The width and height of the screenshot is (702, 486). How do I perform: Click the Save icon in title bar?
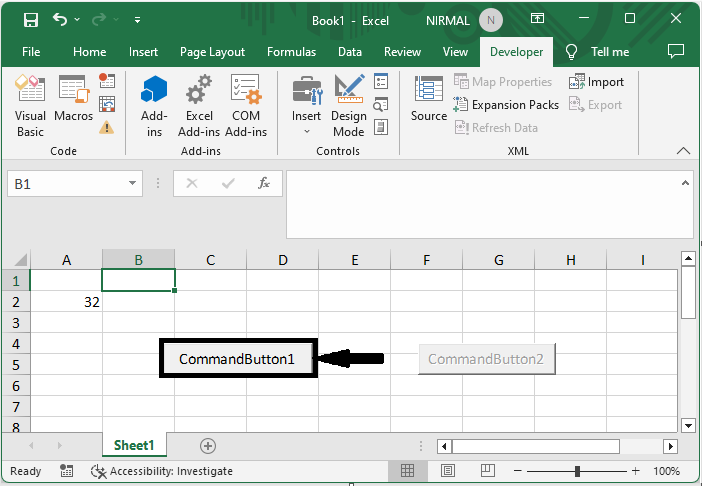(30, 19)
